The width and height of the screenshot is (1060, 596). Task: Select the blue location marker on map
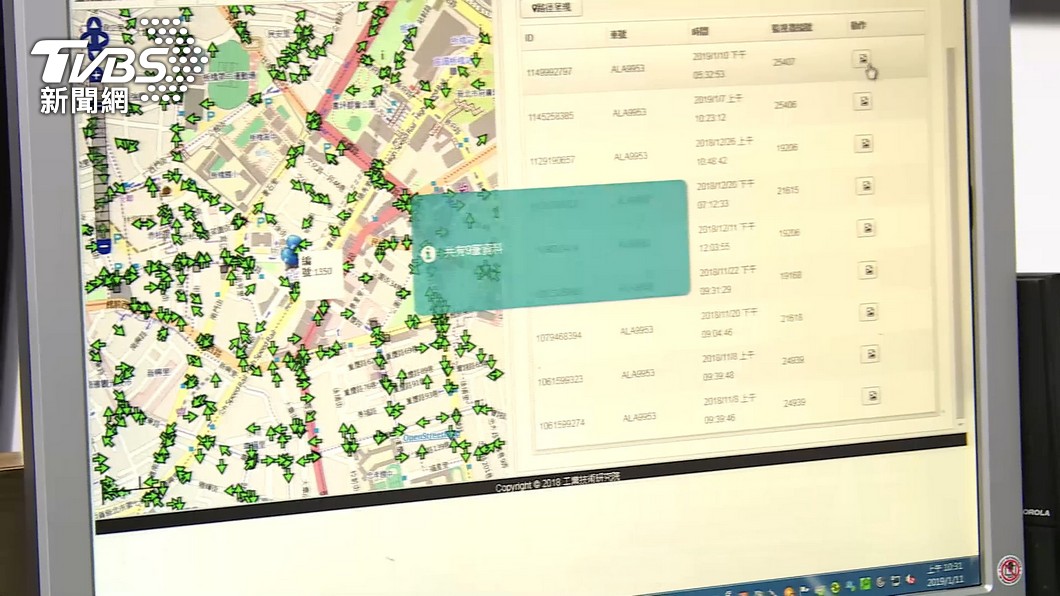291,251
